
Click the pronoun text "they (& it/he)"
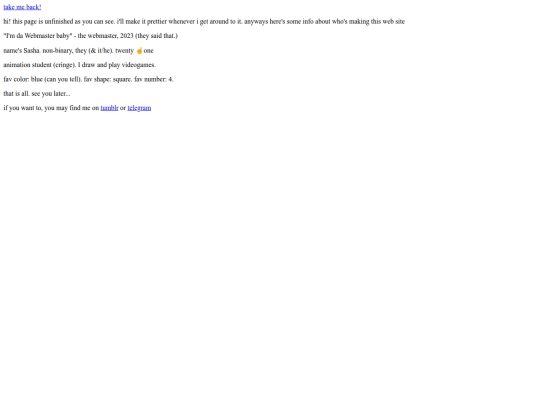point(94,51)
